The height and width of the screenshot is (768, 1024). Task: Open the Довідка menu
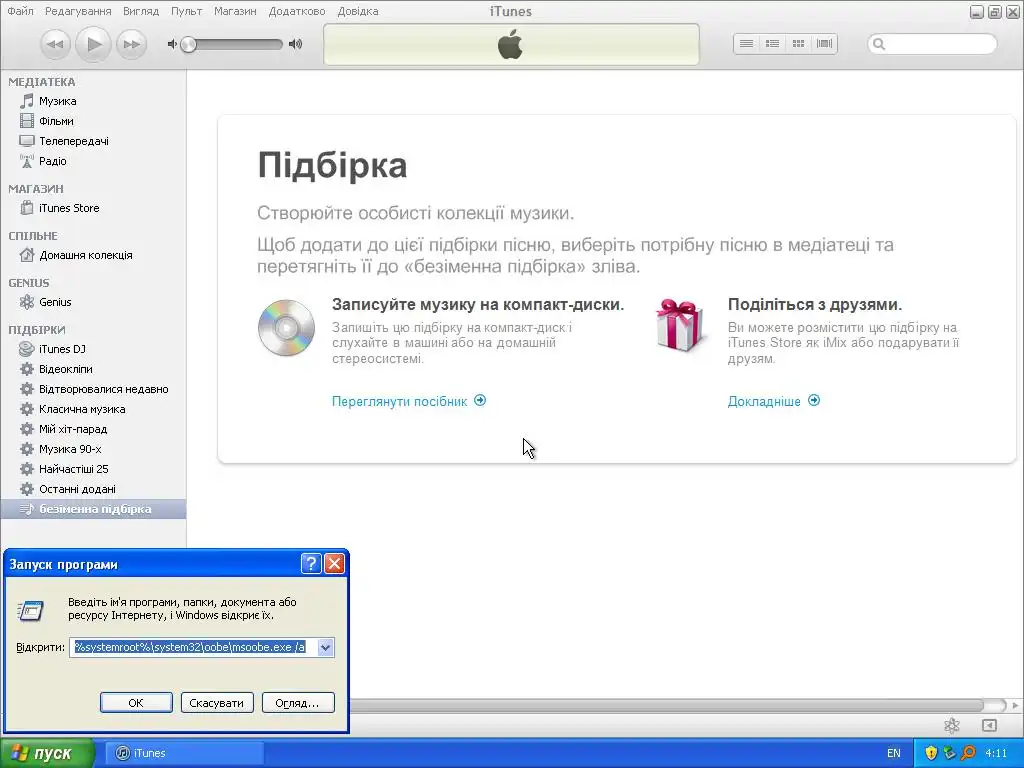coord(358,11)
